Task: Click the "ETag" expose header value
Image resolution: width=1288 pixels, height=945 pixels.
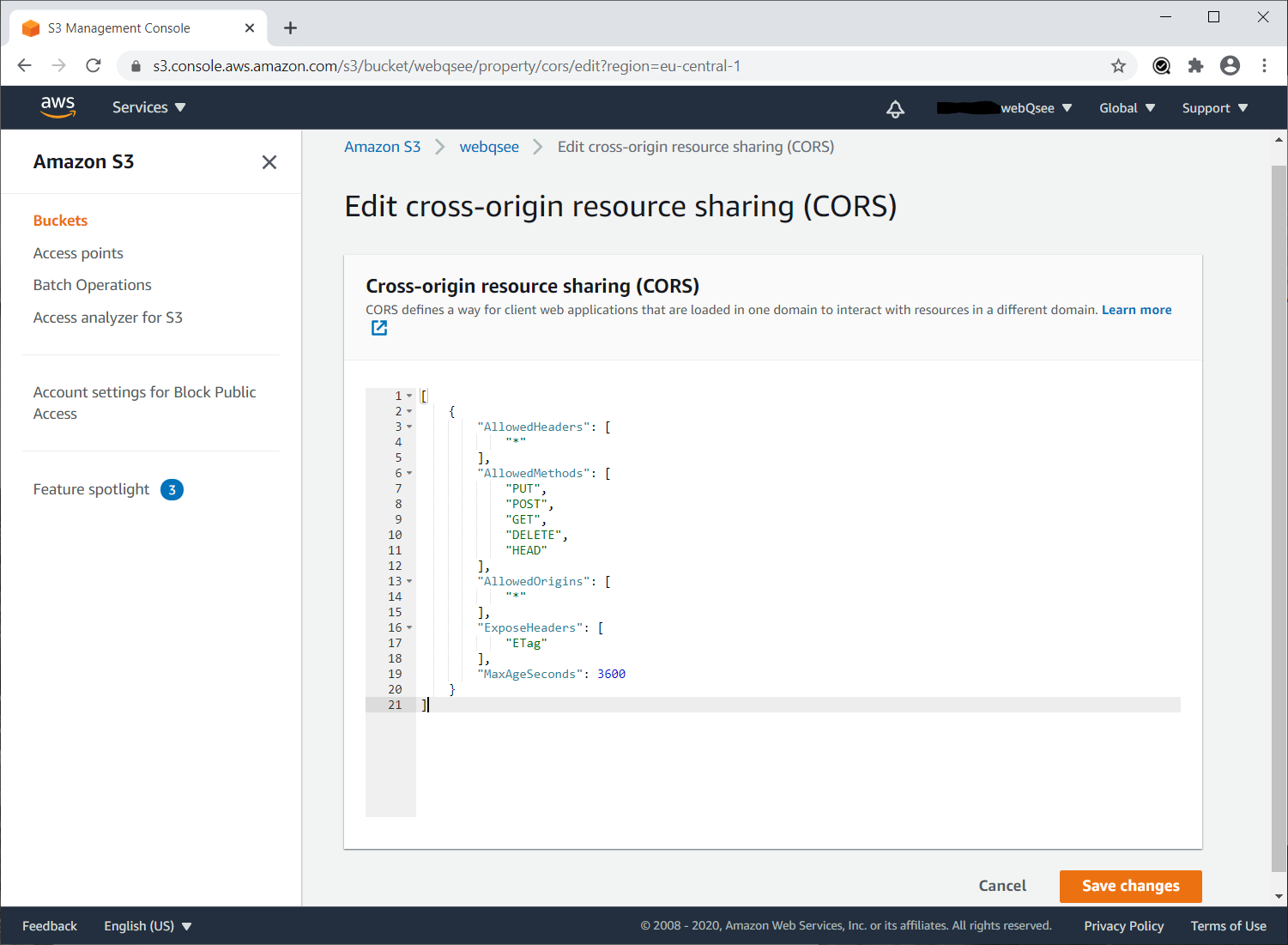Action: pos(526,643)
